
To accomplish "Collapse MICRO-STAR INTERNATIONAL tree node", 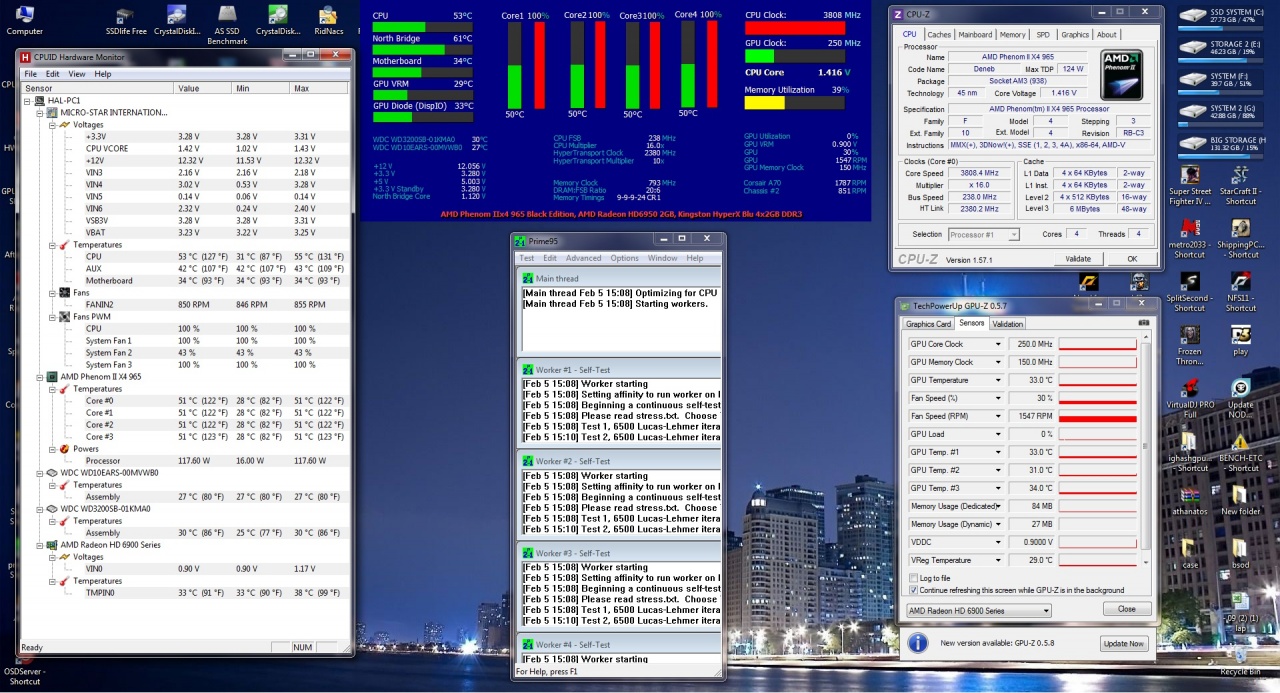I will pyautogui.click(x=39, y=113).
